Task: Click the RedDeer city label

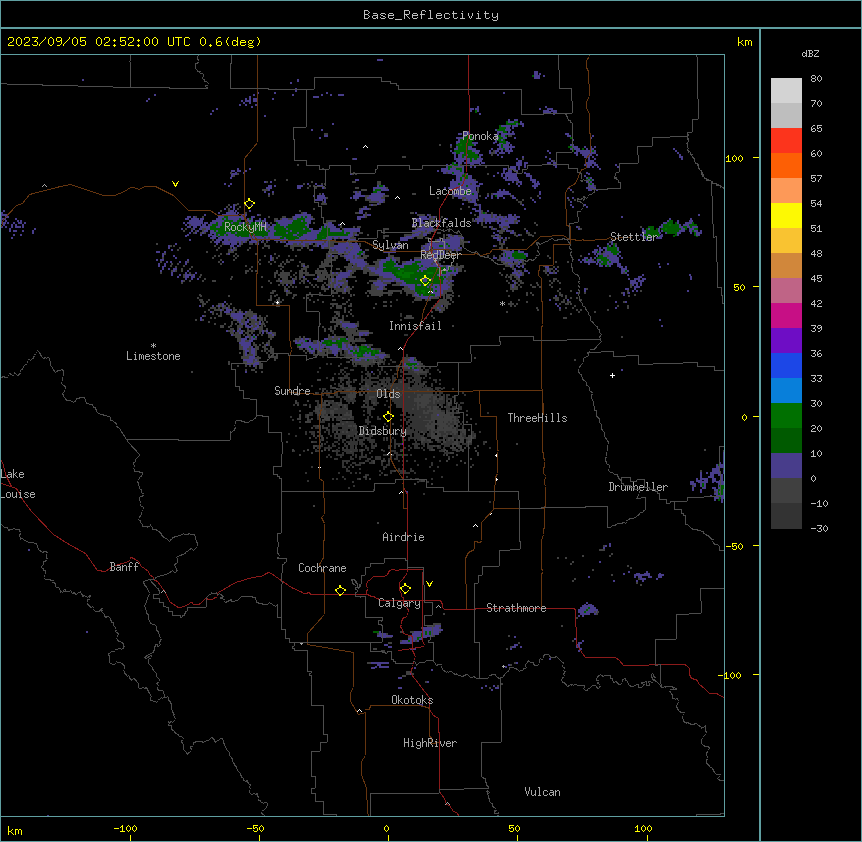Action: [440, 255]
